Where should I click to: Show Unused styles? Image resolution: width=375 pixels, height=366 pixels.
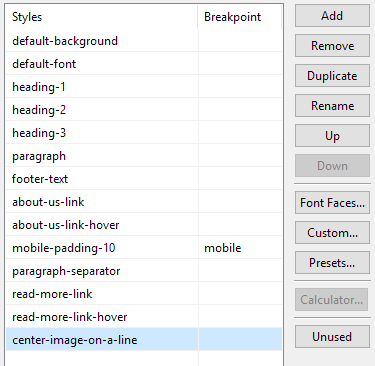pyautogui.click(x=332, y=337)
